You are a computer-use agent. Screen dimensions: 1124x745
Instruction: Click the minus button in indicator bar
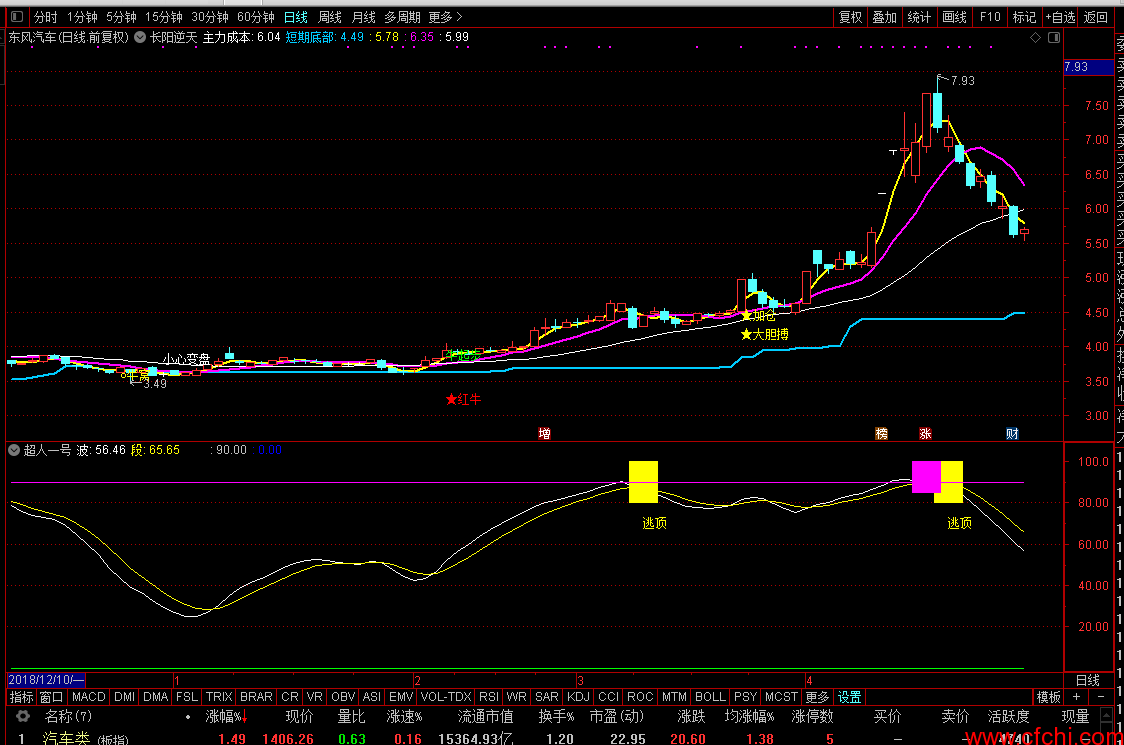click(x=1100, y=696)
